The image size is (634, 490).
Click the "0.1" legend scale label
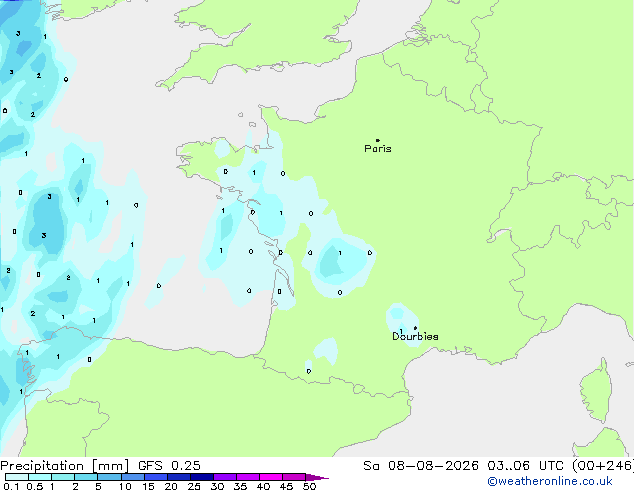click(11, 486)
